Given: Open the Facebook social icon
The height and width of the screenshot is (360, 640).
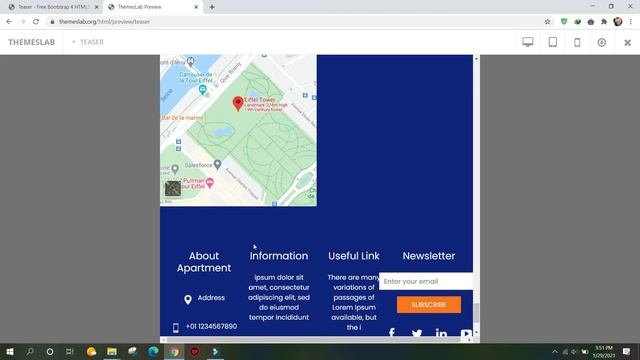Looking at the screenshot, I should [x=392, y=333].
